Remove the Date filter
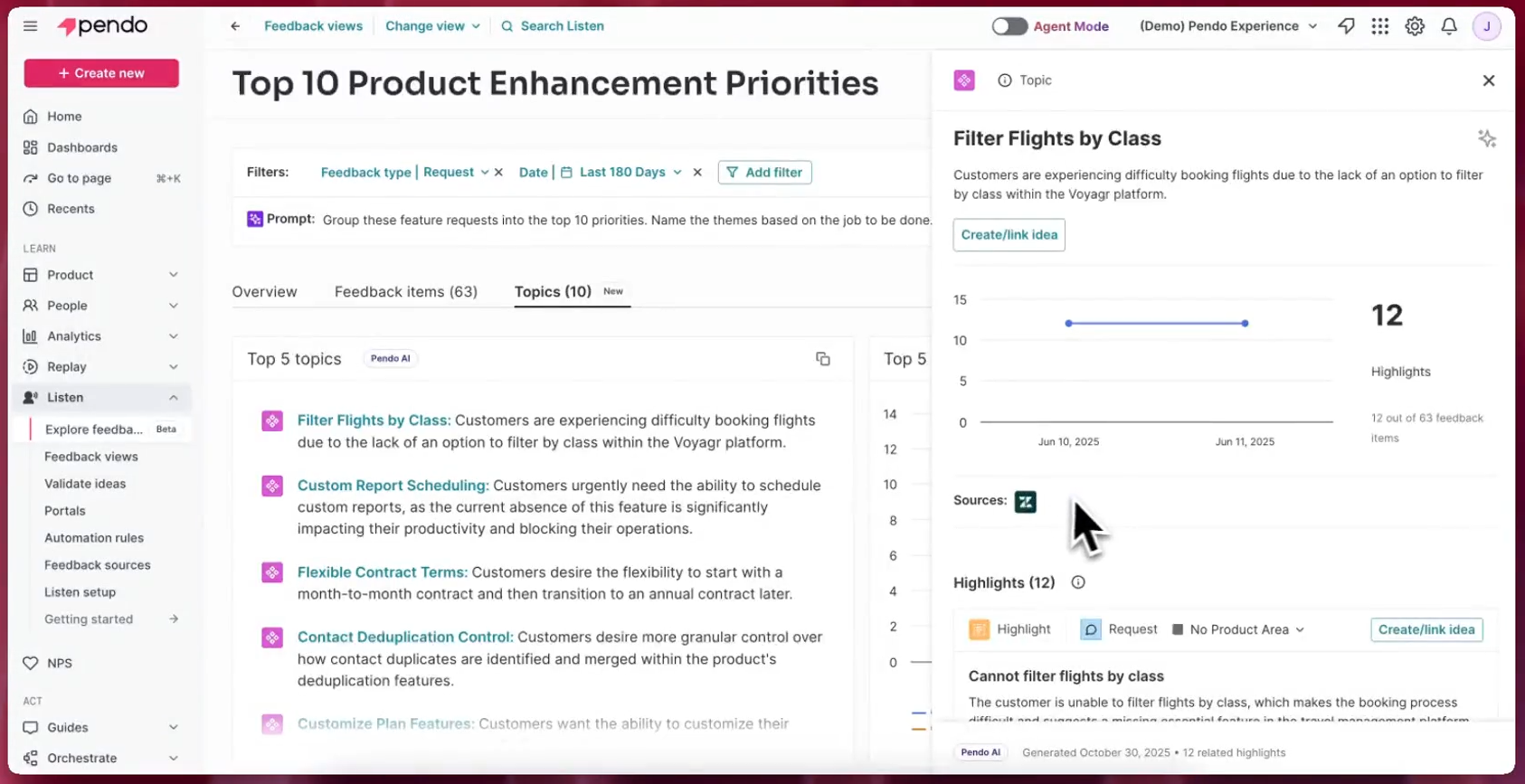 point(697,172)
